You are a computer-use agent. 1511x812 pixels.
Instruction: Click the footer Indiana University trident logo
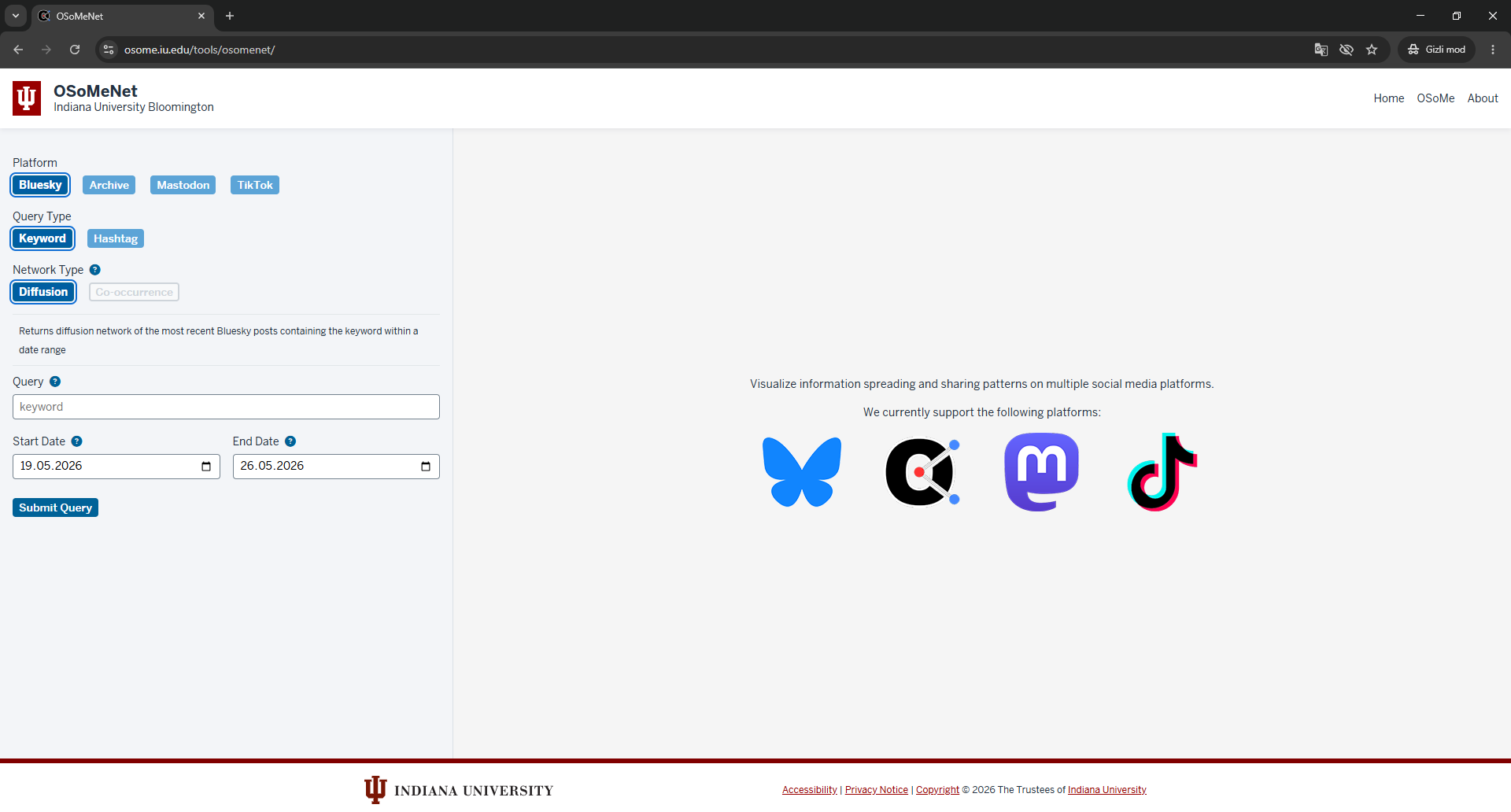[375, 790]
